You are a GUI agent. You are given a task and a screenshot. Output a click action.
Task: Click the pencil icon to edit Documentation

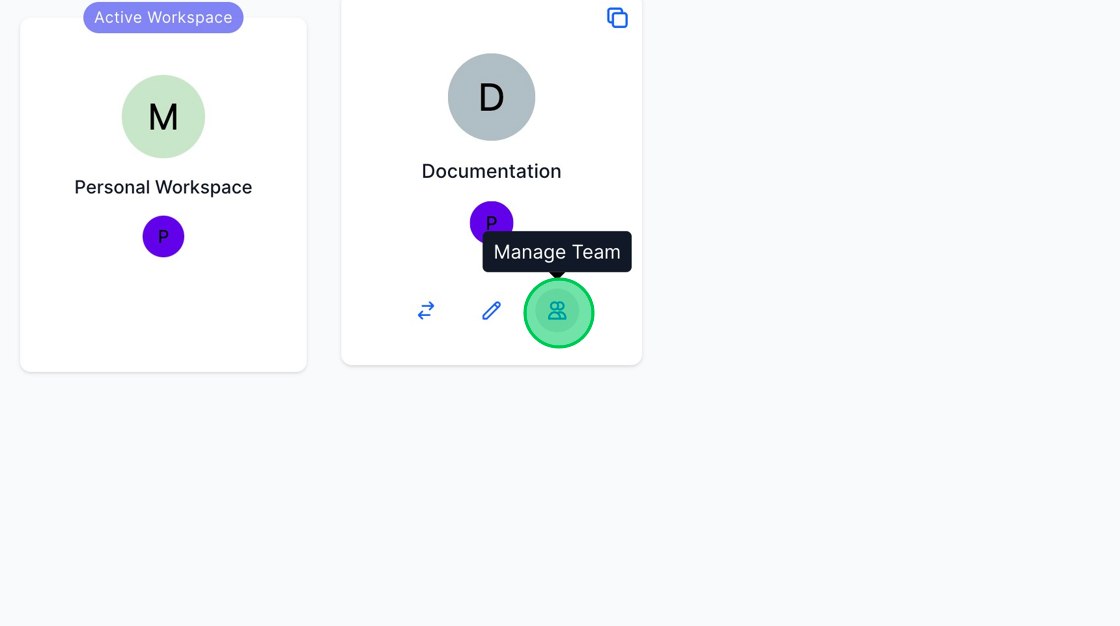click(491, 311)
